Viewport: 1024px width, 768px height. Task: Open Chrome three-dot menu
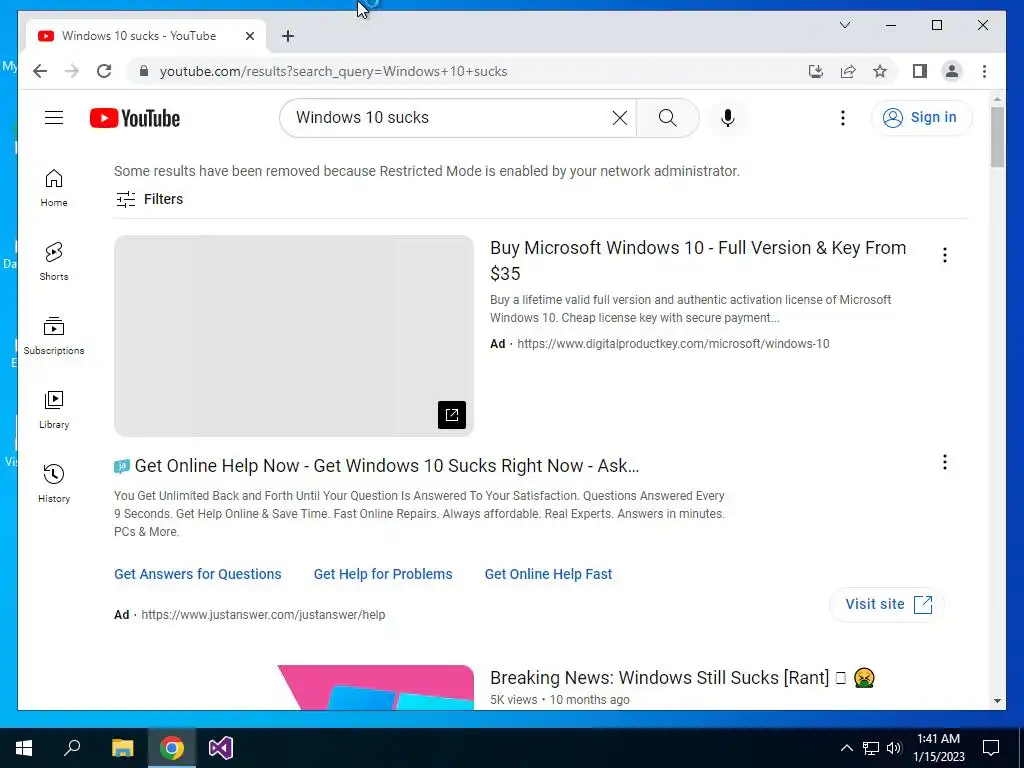tap(984, 71)
